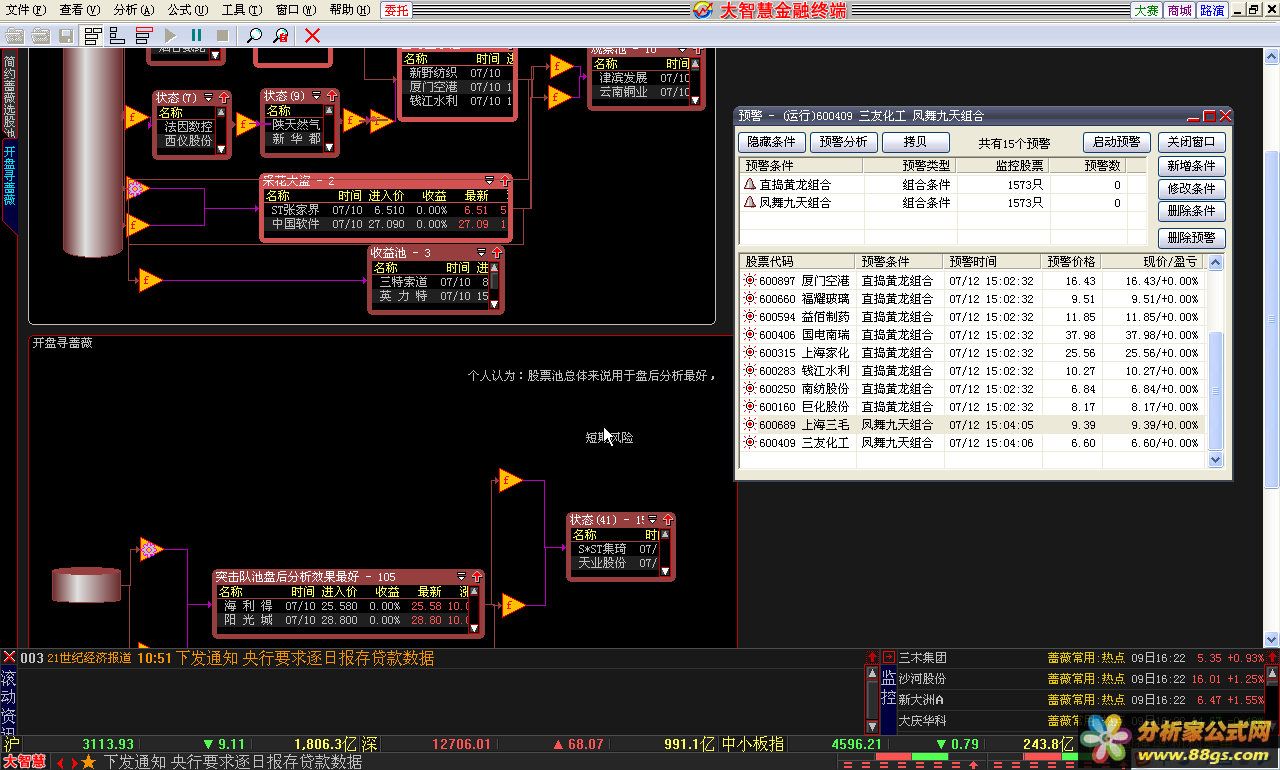The image size is (1280, 770).
Task: Click the red arrow icon beside 三木集团
Action: pyautogui.click(x=889, y=657)
